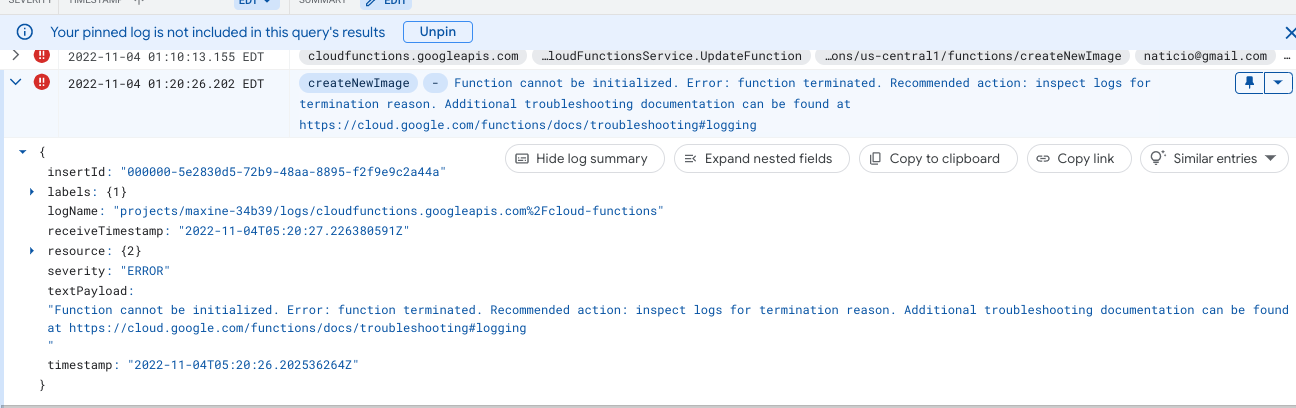
Task: Click the pin icon on the log entry
Action: coord(1250,83)
